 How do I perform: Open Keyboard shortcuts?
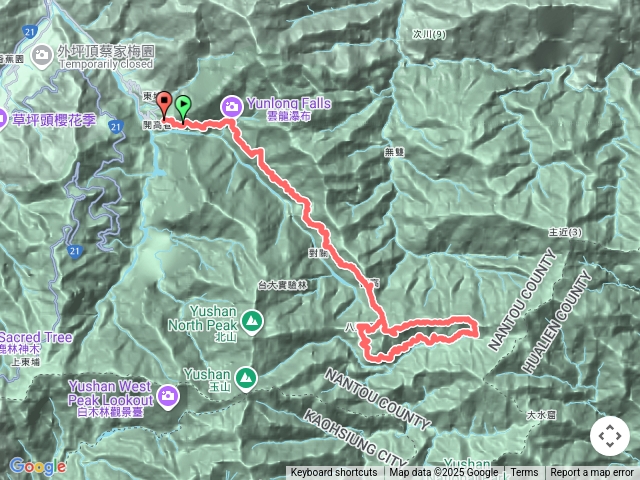[x=333, y=473]
